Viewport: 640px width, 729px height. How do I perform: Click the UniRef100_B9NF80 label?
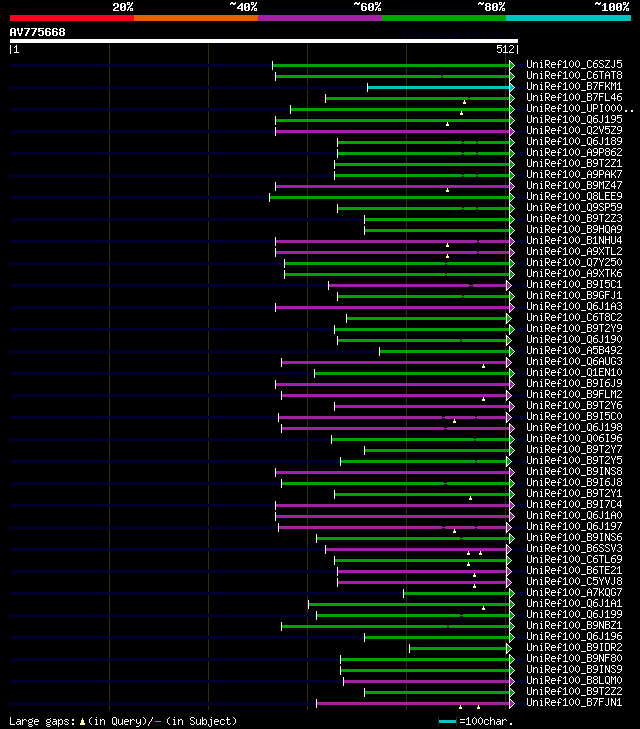[x=574, y=658]
